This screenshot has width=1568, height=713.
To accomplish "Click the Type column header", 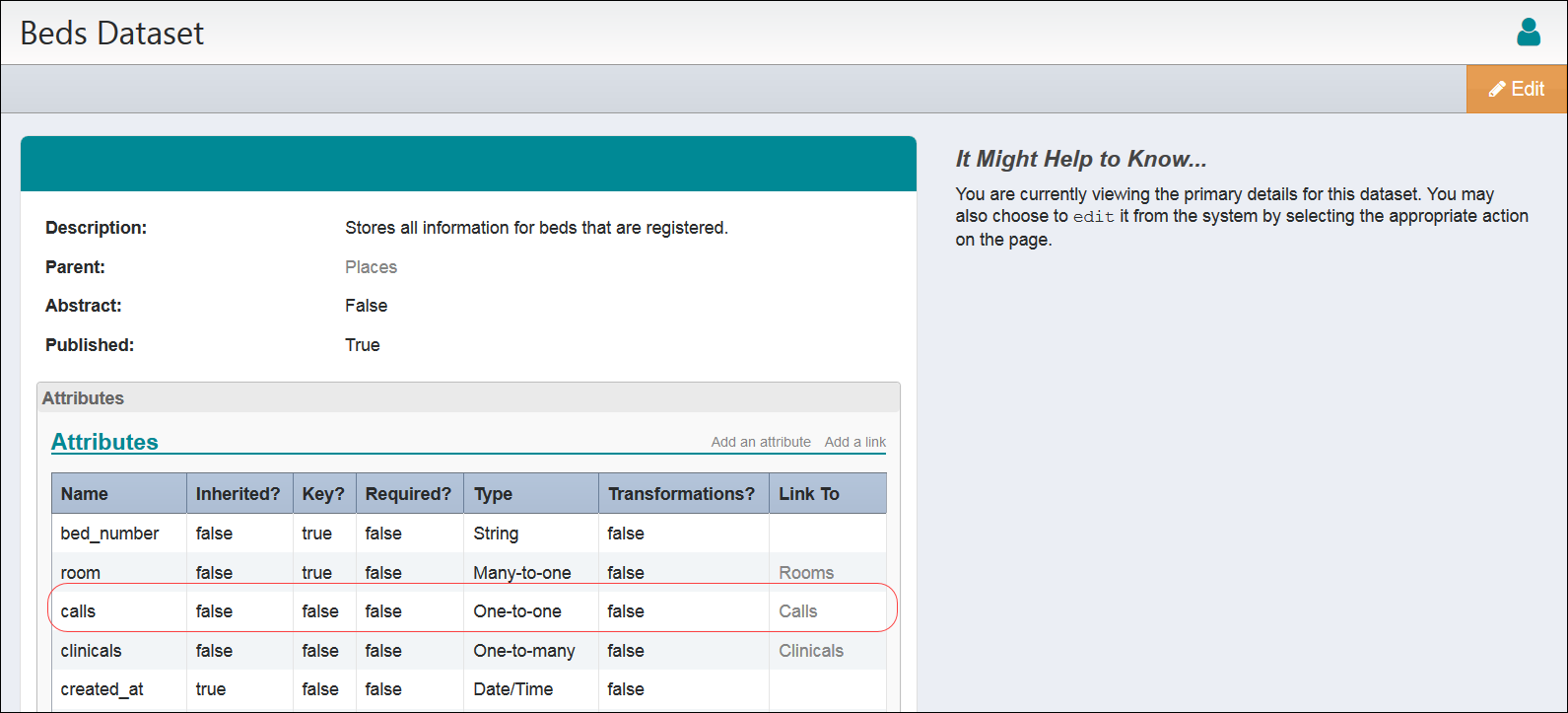I will (493, 494).
